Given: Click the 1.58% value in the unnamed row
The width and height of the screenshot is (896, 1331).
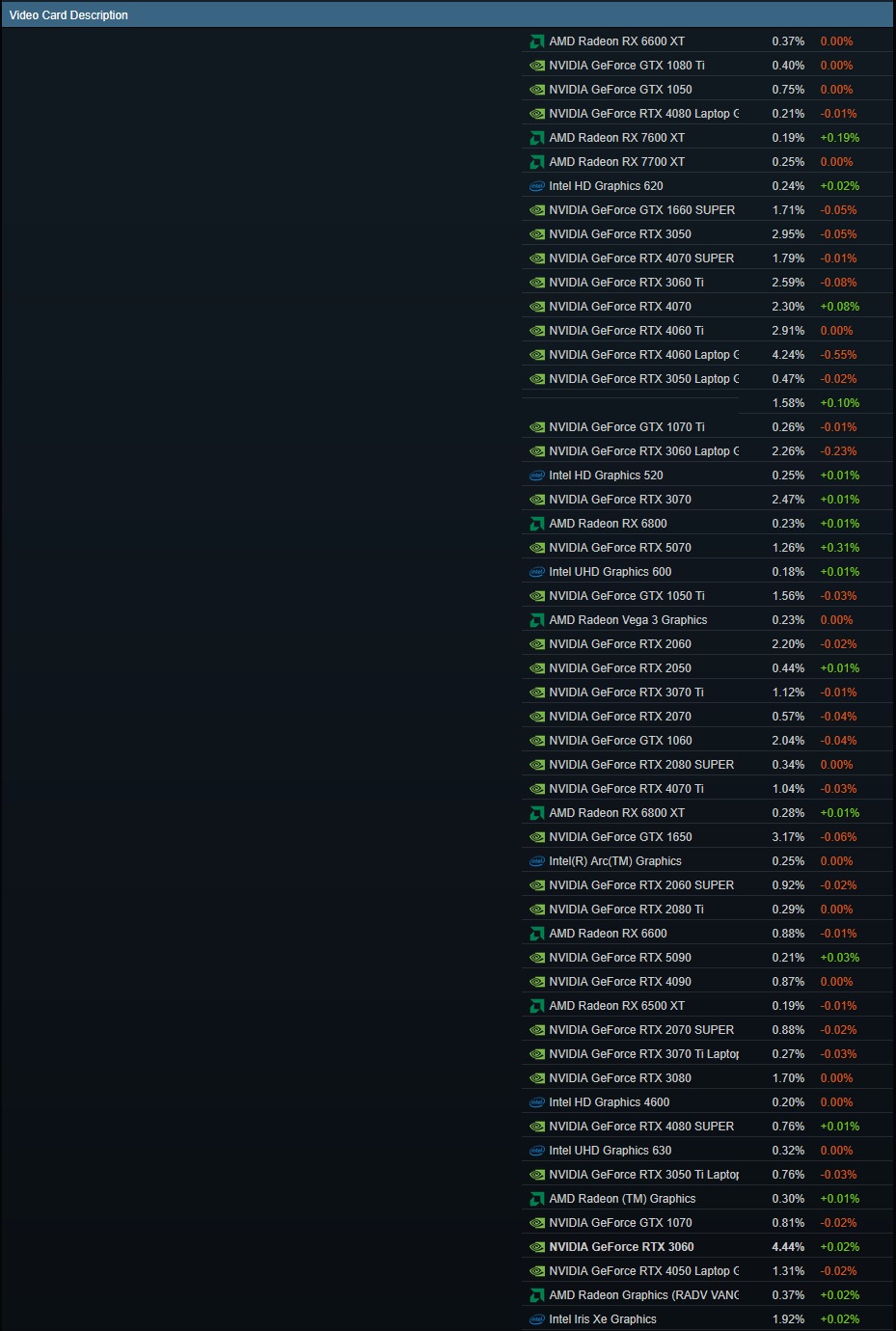Looking at the screenshot, I should (788, 403).
